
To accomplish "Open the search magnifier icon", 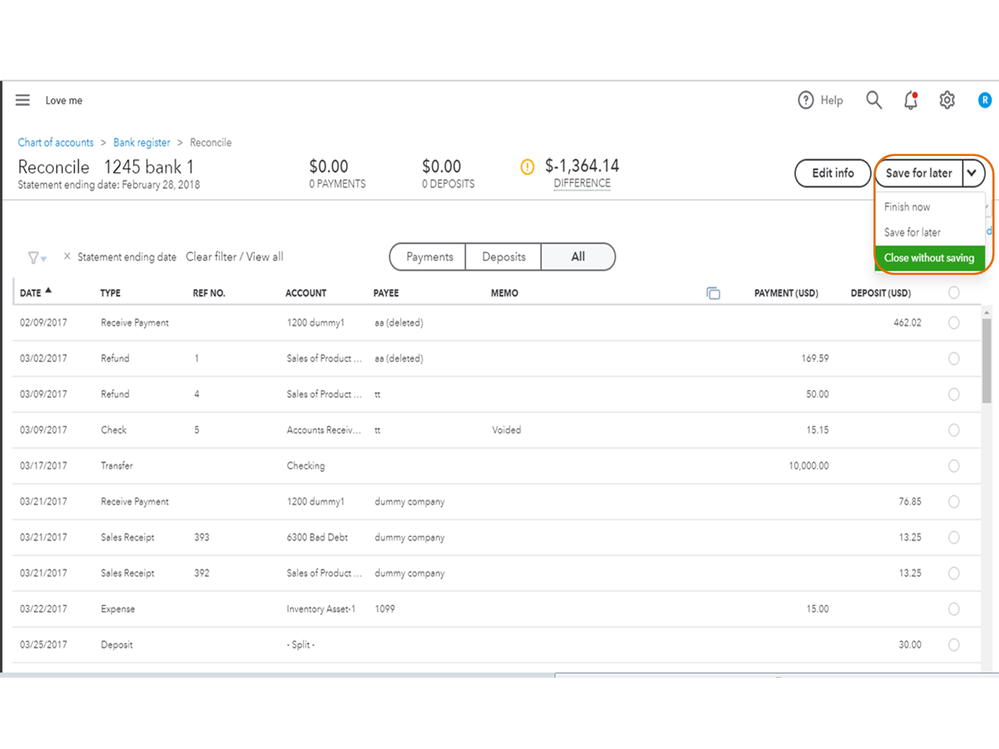I will pos(873,100).
